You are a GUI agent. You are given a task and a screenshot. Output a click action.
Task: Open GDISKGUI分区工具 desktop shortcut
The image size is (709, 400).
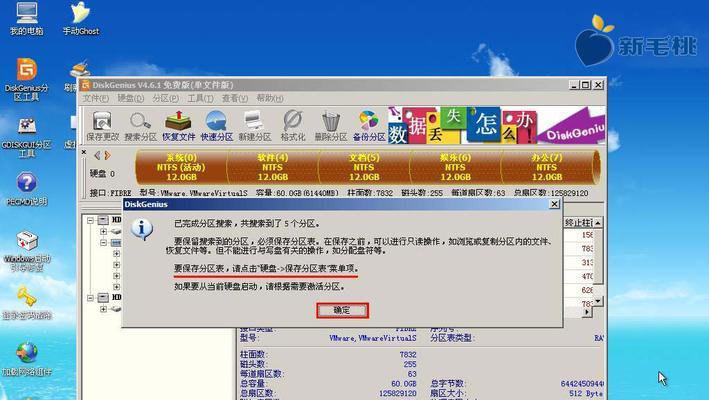pos(27,137)
